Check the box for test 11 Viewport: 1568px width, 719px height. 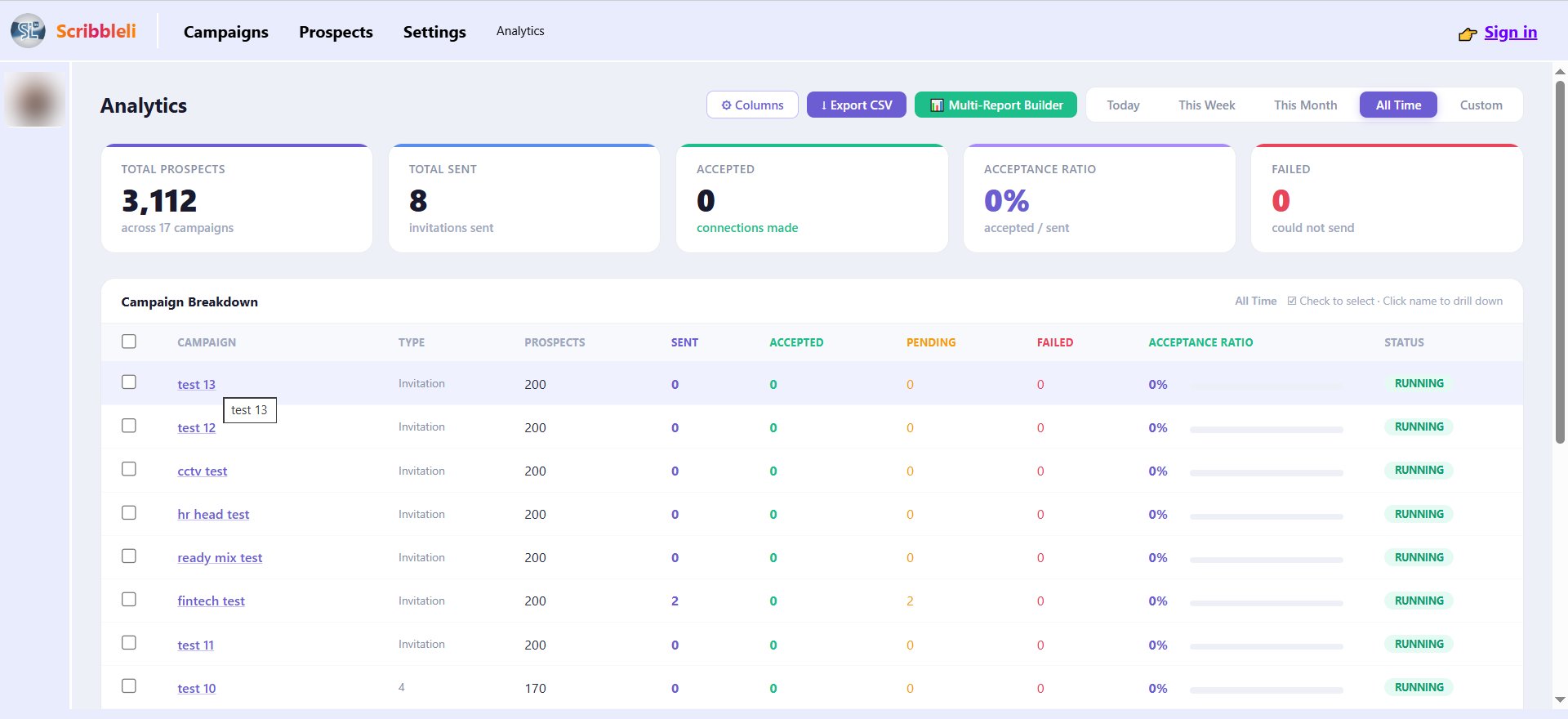[x=129, y=643]
